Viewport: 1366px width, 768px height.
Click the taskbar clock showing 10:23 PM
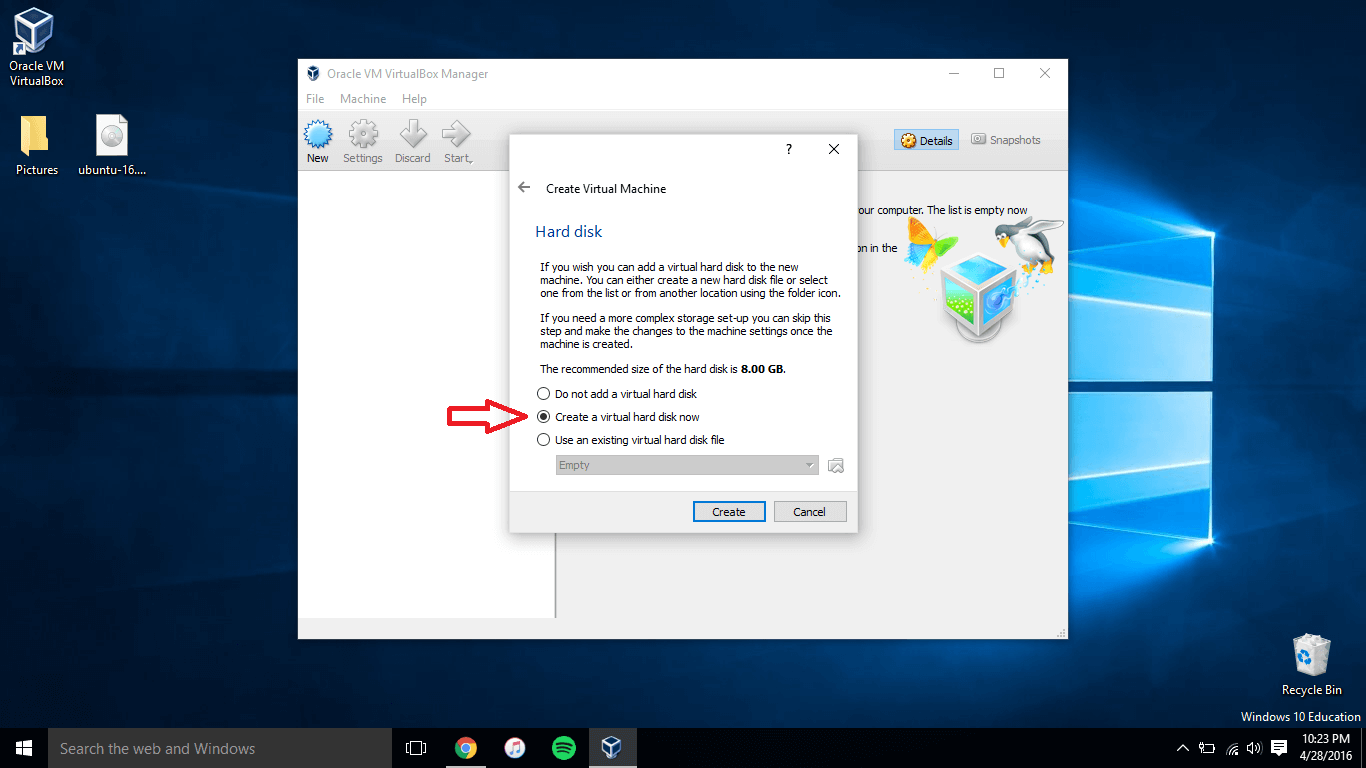coord(1327,748)
